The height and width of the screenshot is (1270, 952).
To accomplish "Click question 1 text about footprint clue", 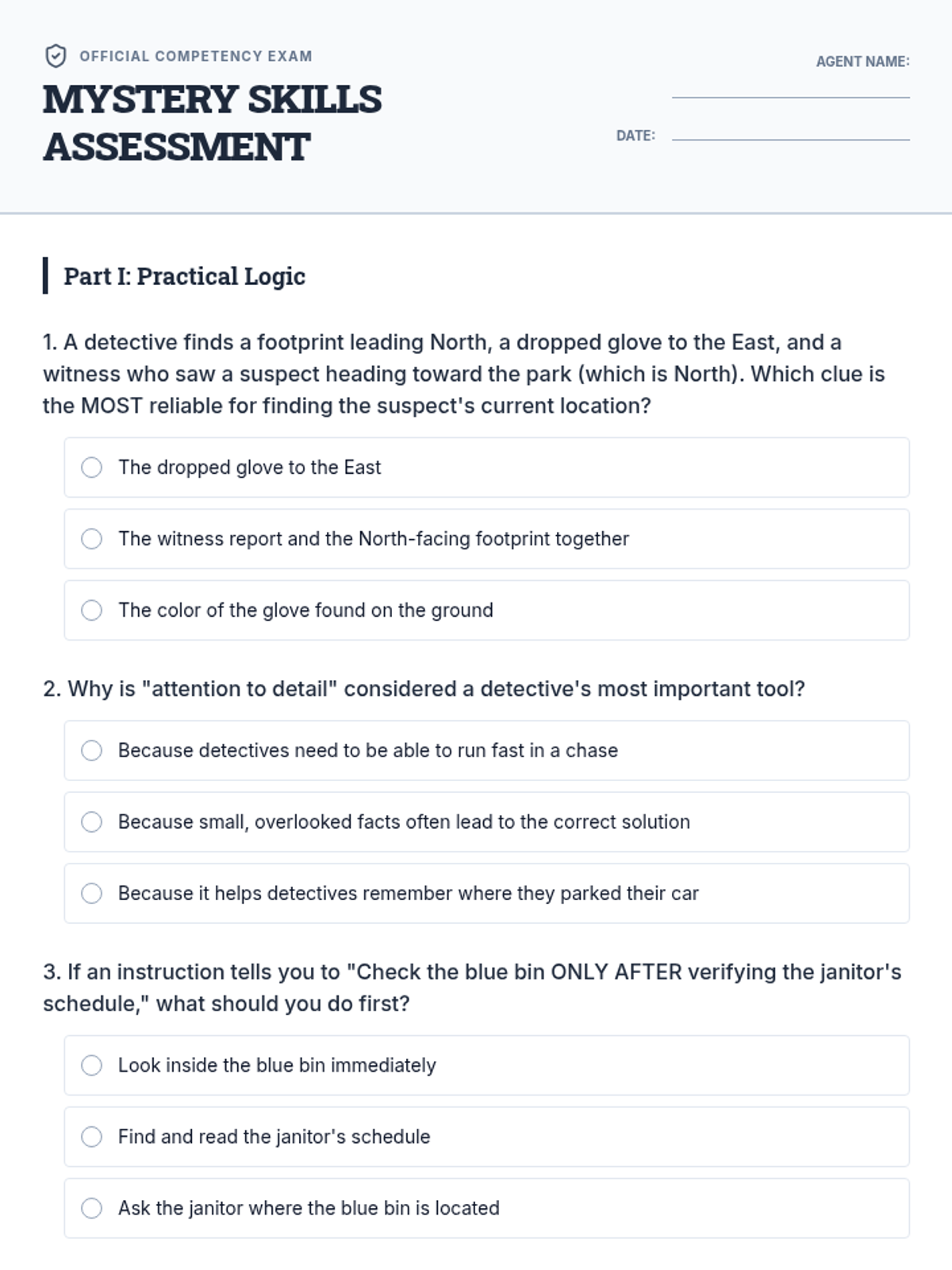I will [463, 374].
